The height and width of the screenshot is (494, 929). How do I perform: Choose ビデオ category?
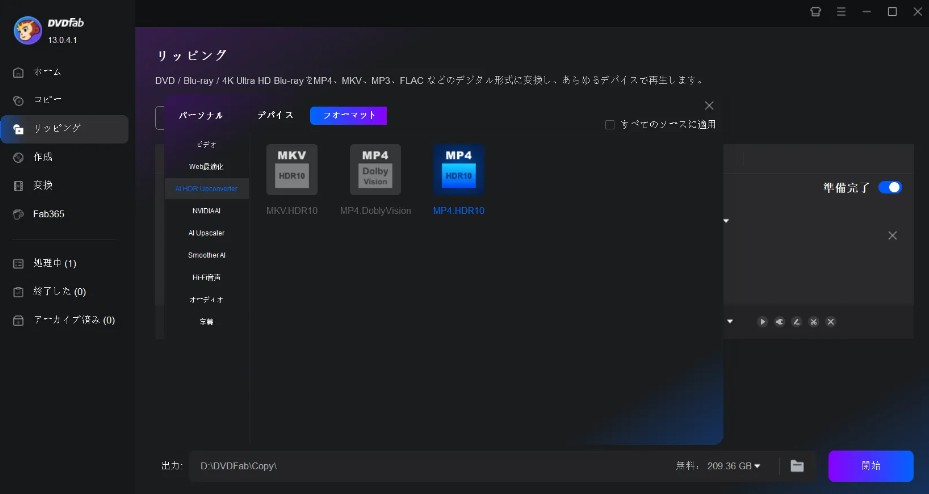(x=207, y=145)
